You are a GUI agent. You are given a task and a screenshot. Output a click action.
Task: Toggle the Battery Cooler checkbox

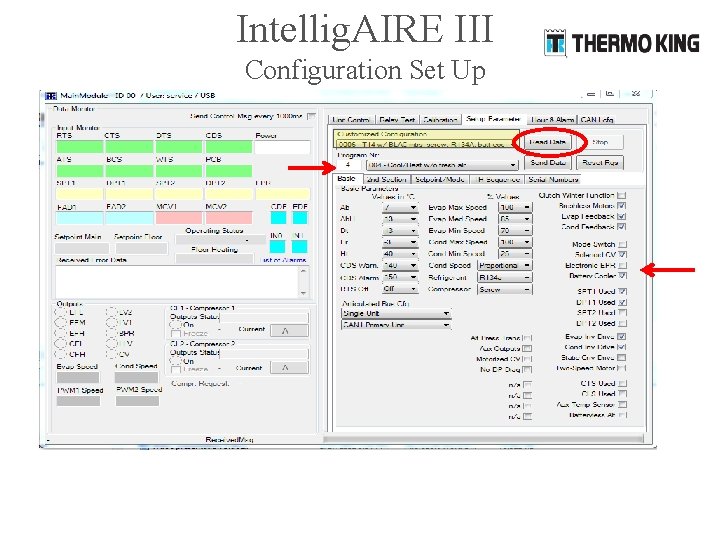point(622,276)
